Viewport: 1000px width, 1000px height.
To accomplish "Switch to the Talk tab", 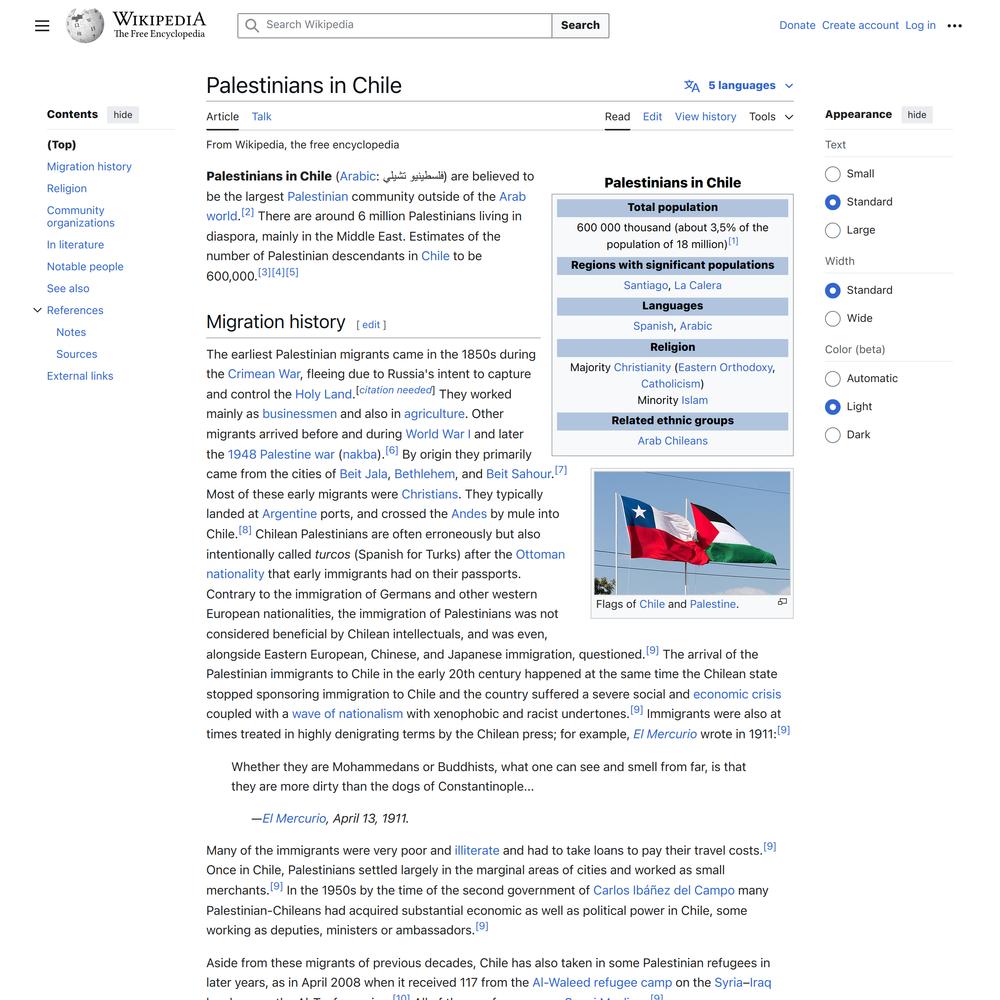I will [x=261, y=117].
